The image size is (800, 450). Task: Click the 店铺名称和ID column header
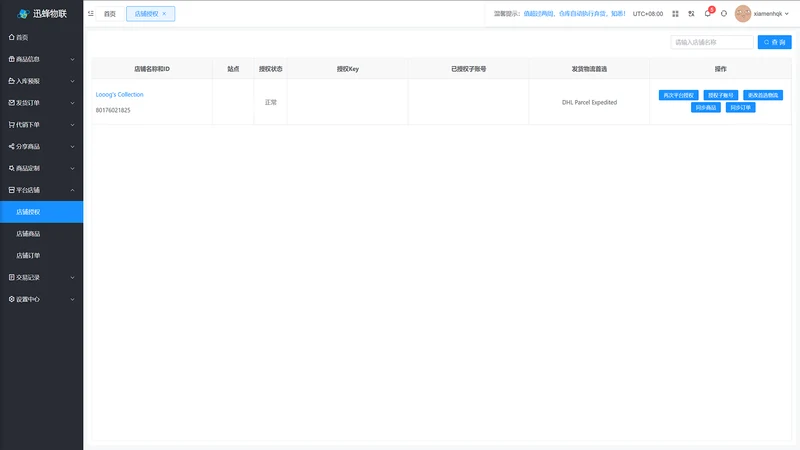click(x=152, y=69)
